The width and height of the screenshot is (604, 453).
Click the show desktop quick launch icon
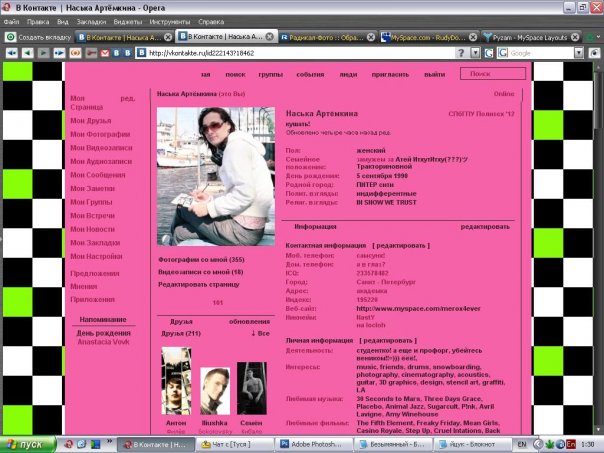pos(95,444)
